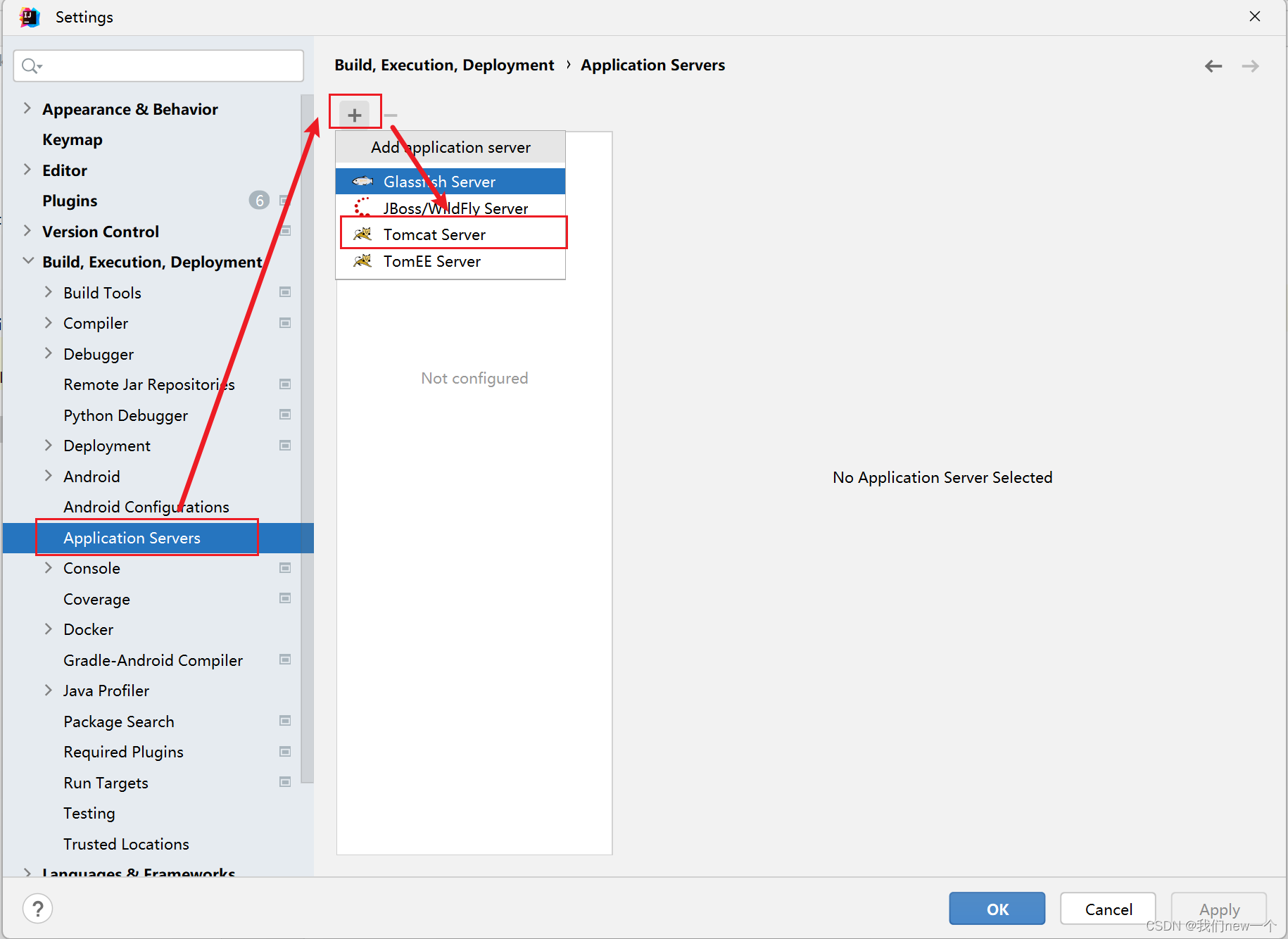Select Python Debugger in the tree
The image size is (1288, 939).
point(126,415)
